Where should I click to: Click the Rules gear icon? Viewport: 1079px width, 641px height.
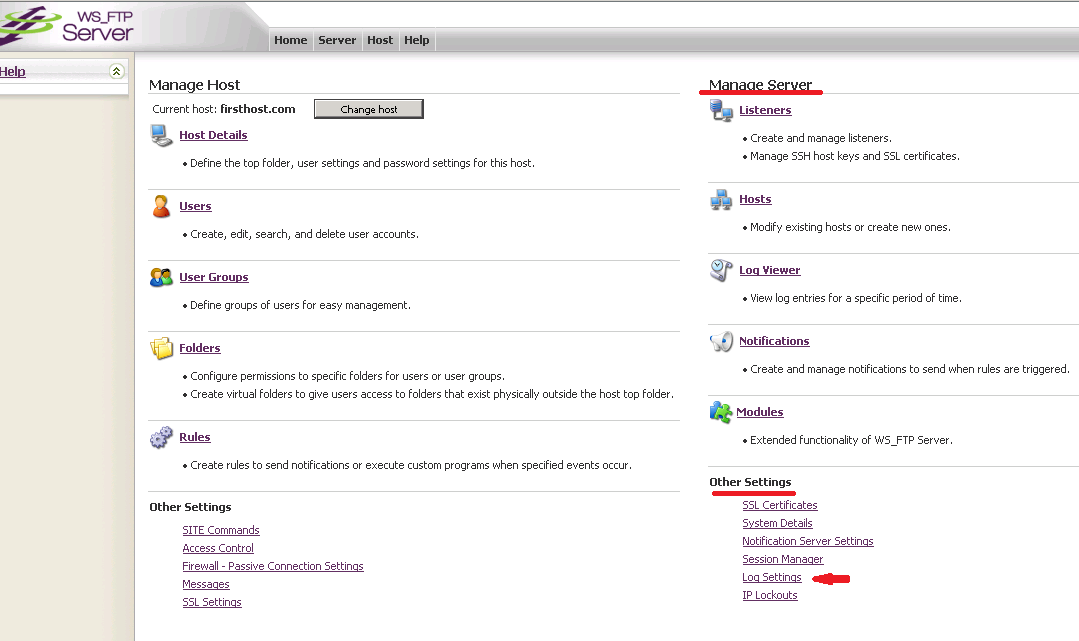pyautogui.click(x=161, y=437)
